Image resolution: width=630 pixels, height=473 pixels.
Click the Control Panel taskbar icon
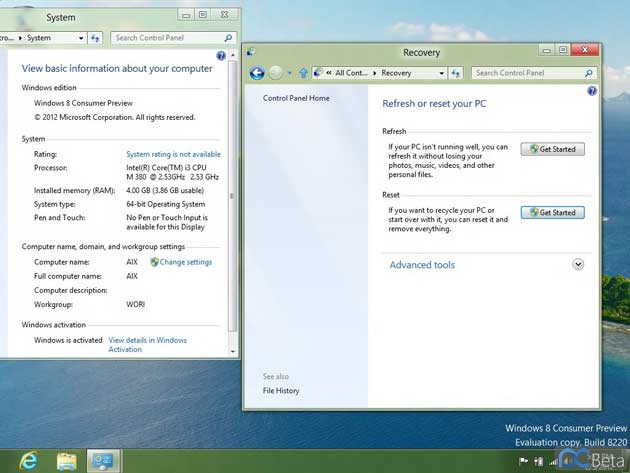102,460
